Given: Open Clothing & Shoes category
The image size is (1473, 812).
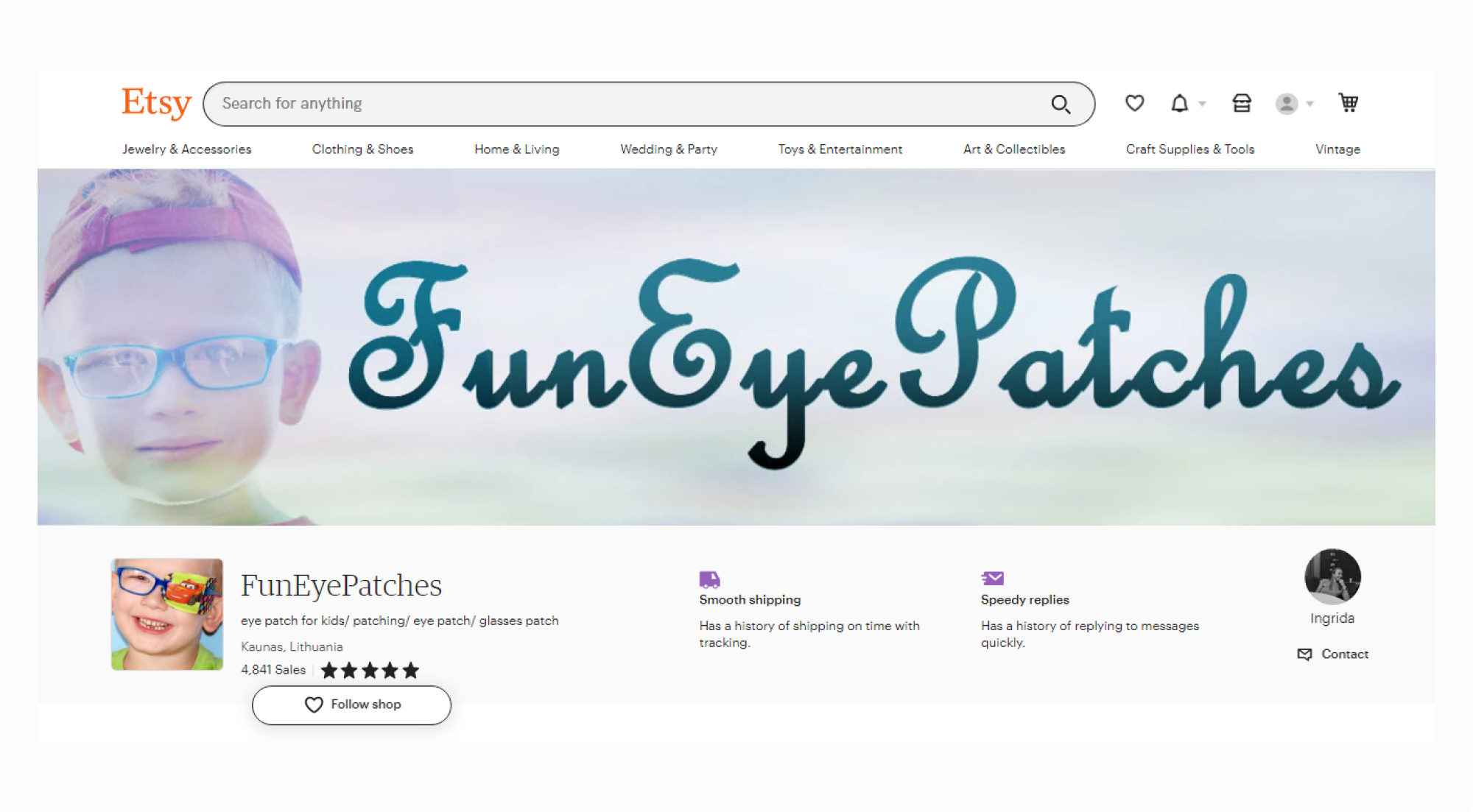Looking at the screenshot, I should (362, 149).
